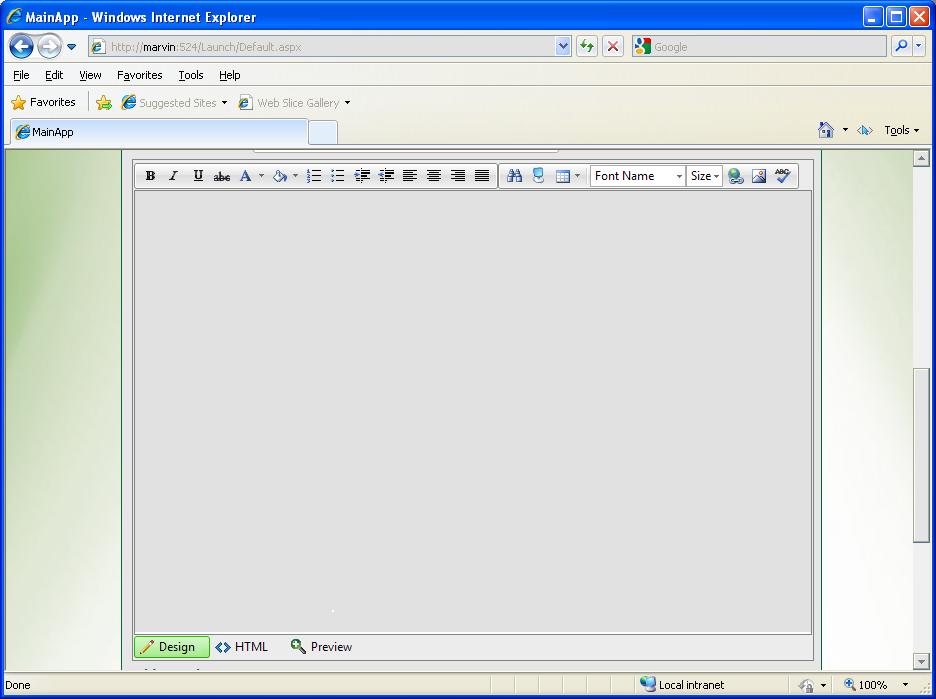
Task: Open the font Size dropdown
Action: coord(704,175)
